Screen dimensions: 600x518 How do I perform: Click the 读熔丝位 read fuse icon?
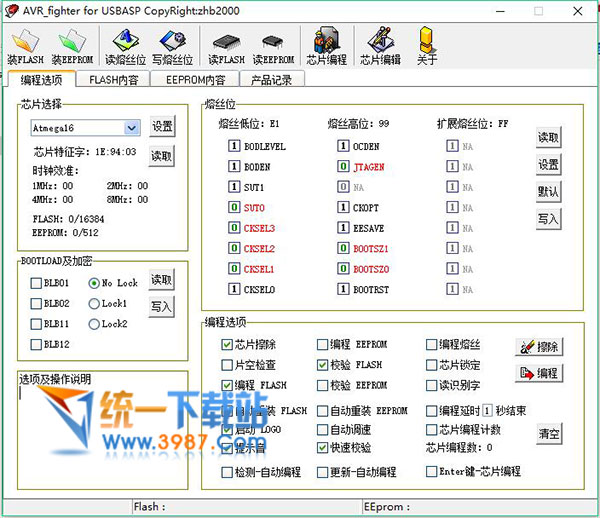(126, 47)
